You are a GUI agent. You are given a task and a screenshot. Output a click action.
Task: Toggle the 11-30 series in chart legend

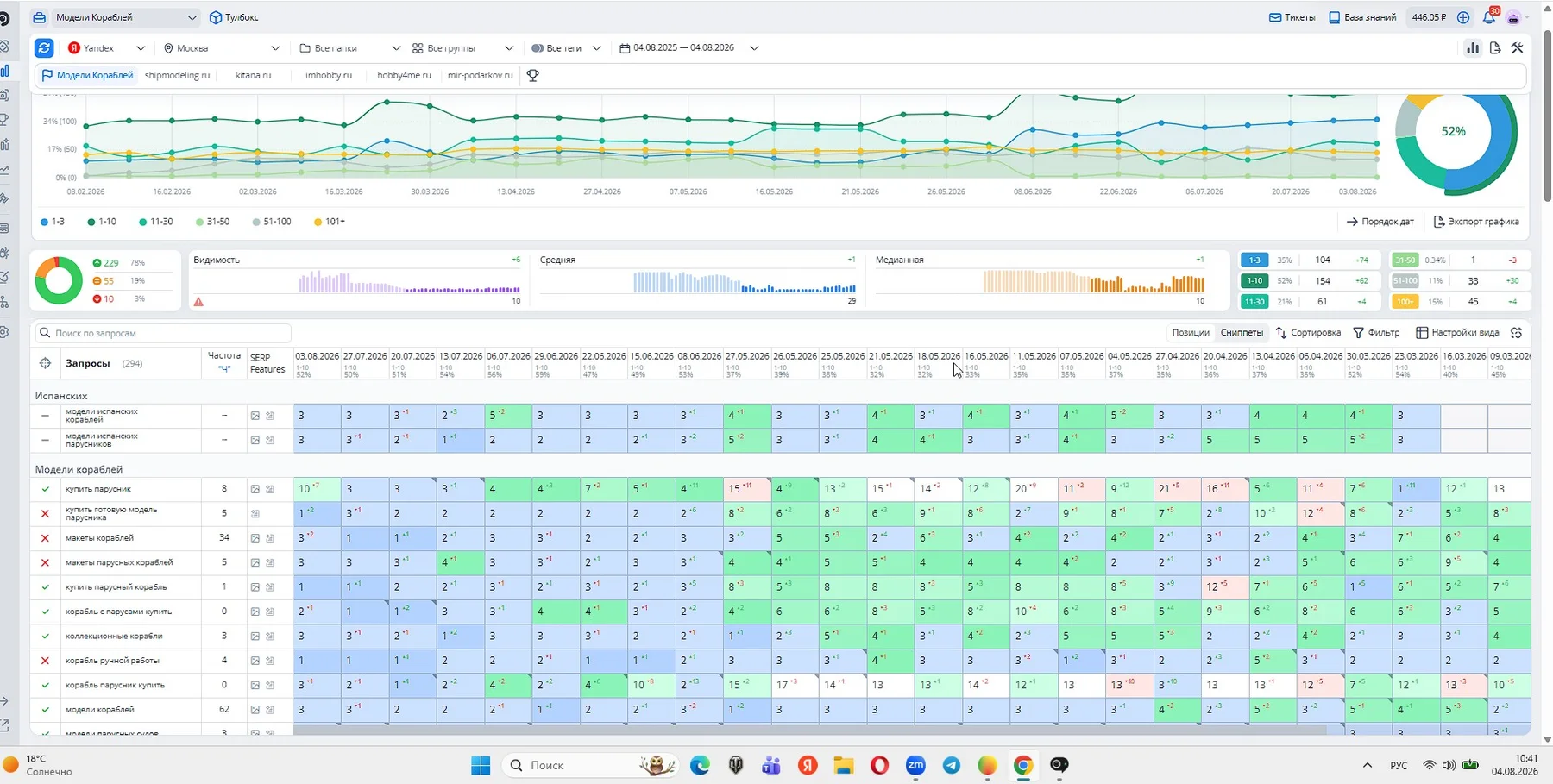(156, 222)
